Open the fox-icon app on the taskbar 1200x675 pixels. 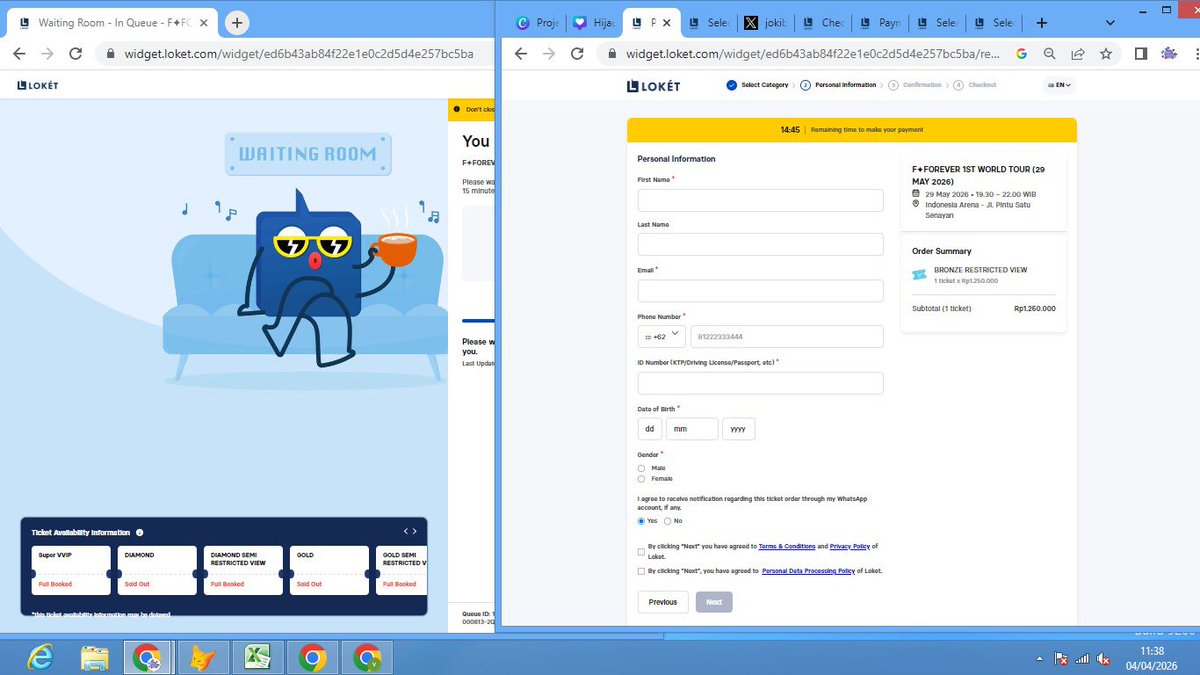pos(204,657)
